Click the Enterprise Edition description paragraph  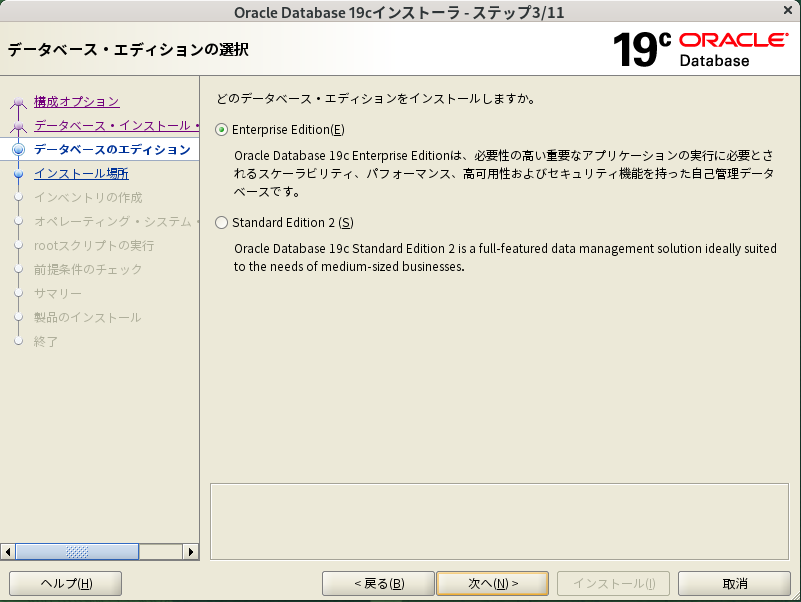tap(504, 174)
